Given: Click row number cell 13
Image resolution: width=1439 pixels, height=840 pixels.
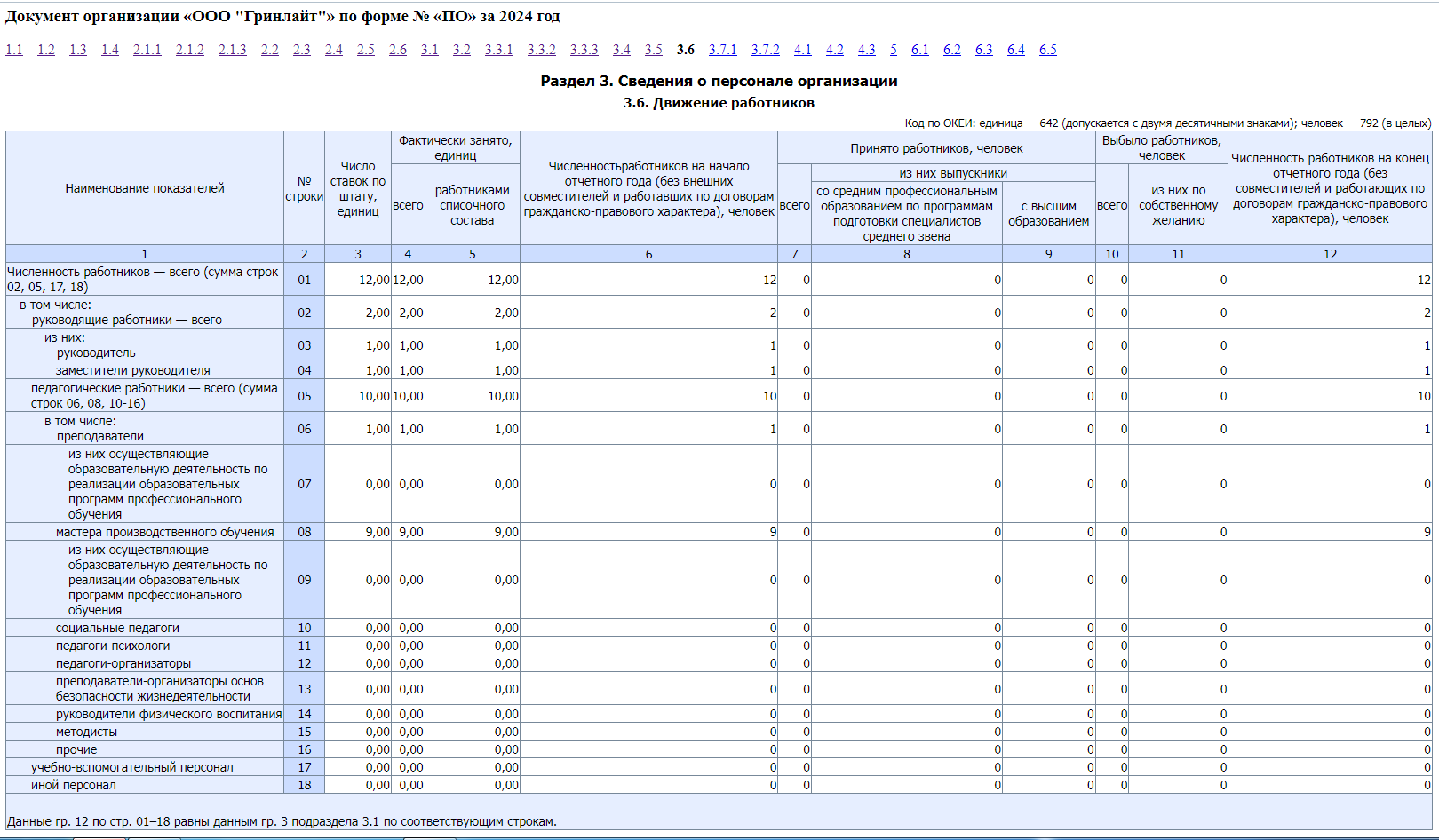Looking at the screenshot, I should [x=305, y=689].
